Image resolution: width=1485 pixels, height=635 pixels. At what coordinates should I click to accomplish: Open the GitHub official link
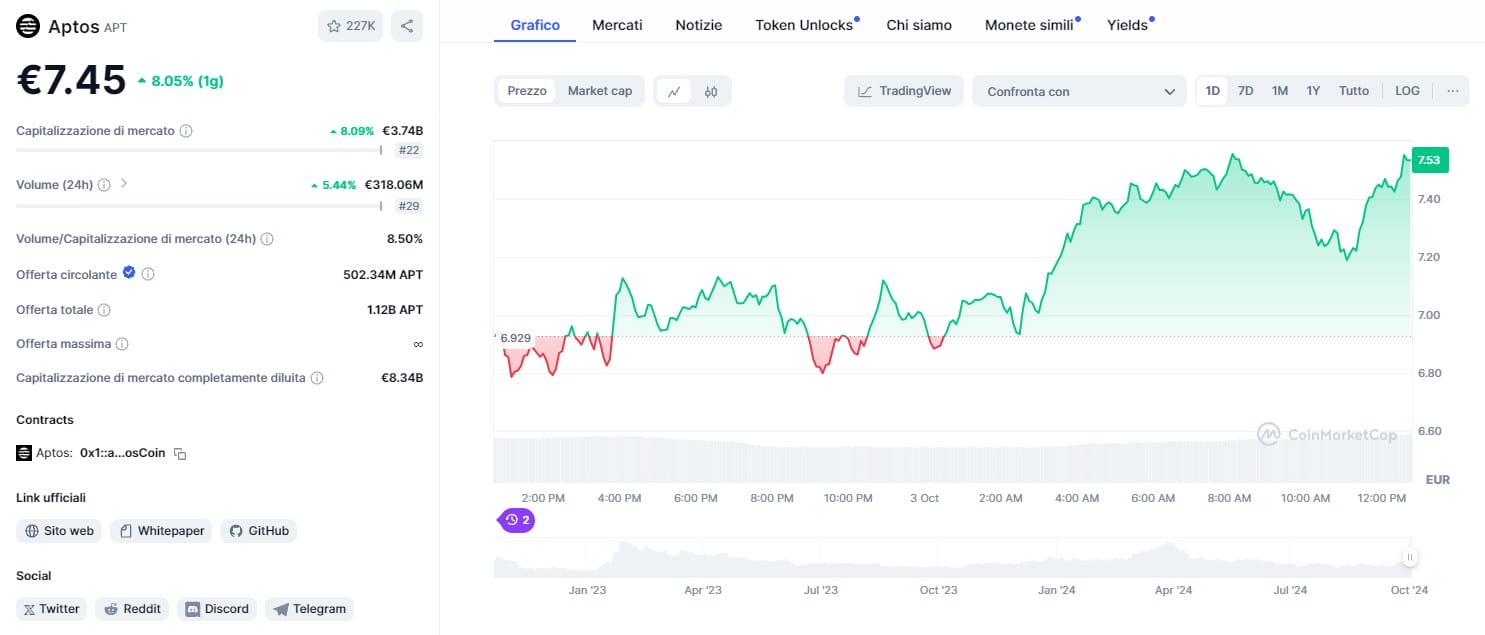(x=259, y=531)
